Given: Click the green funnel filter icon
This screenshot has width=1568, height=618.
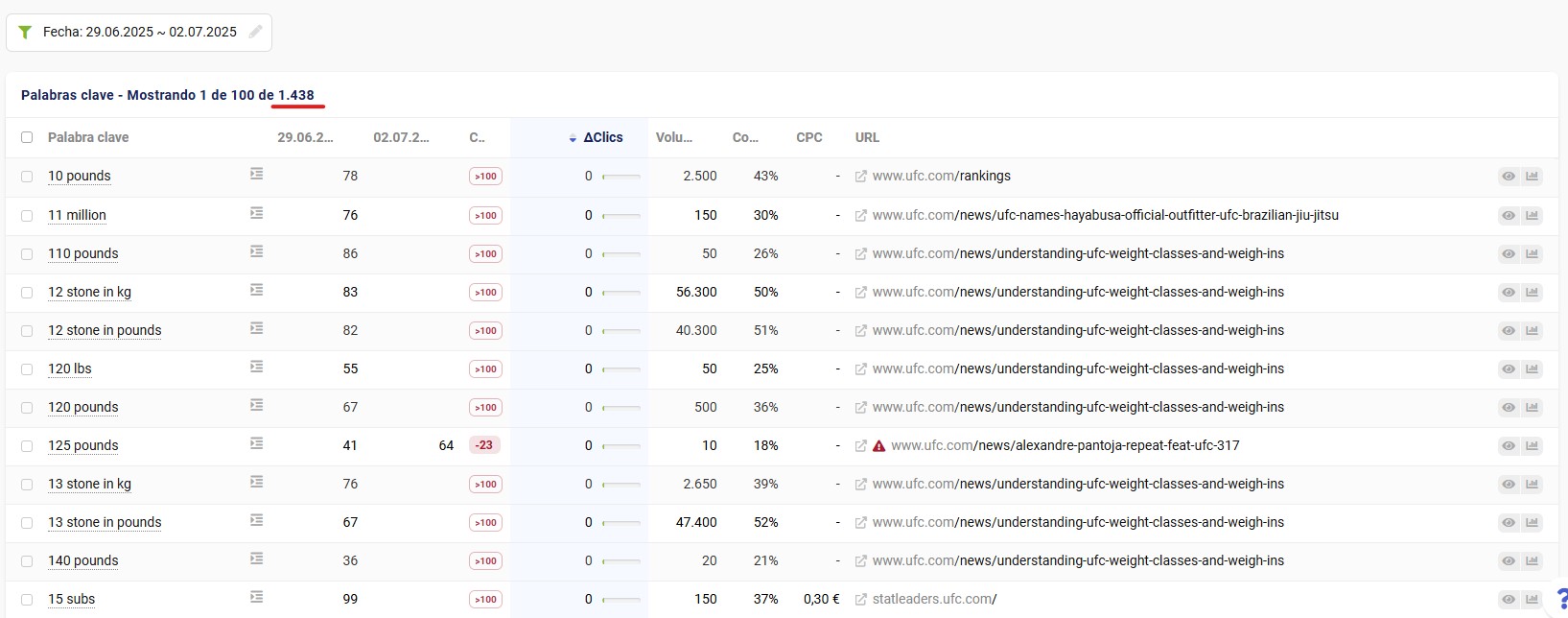Looking at the screenshot, I should coord(25,33).
